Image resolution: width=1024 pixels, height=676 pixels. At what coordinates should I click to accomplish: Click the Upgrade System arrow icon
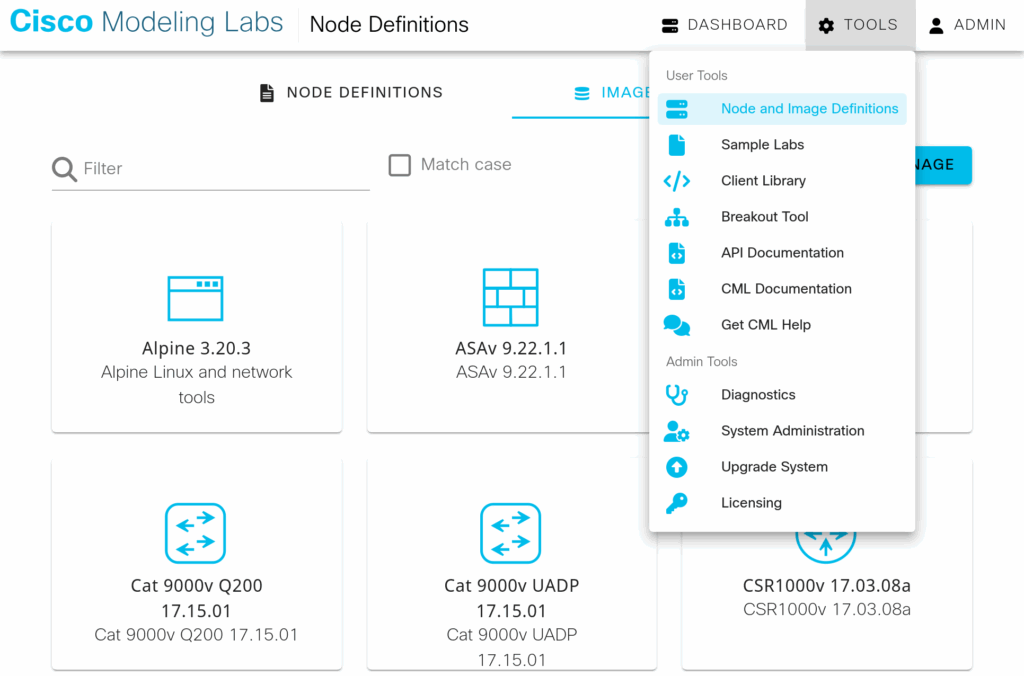(x=677, y=467)
